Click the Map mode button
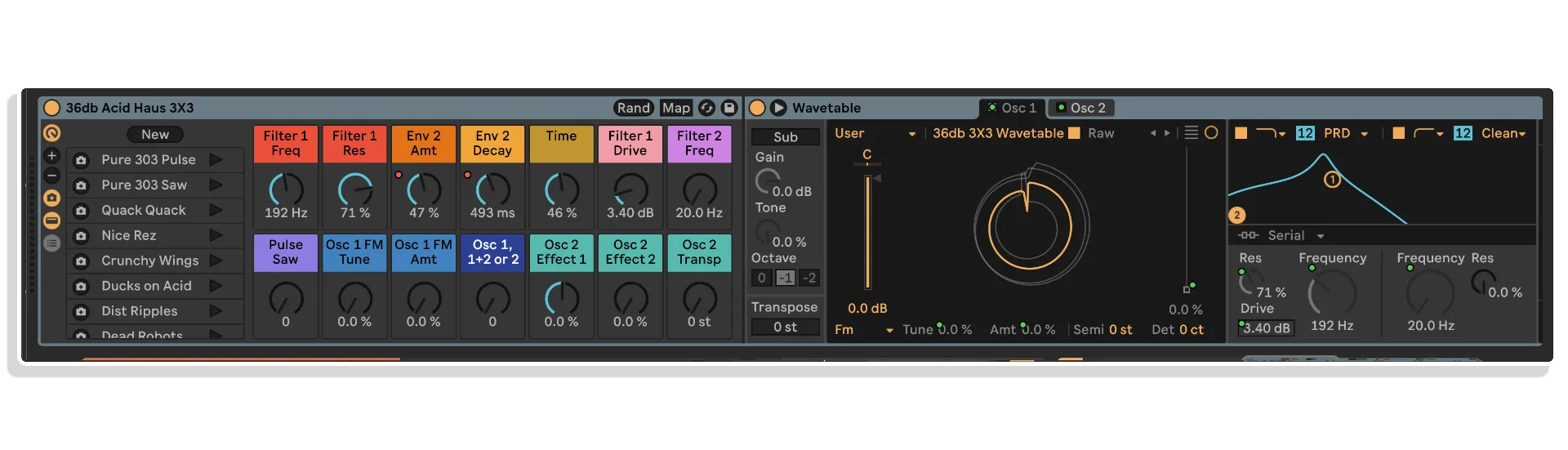The image size is (1568, 450). [676, 108]
